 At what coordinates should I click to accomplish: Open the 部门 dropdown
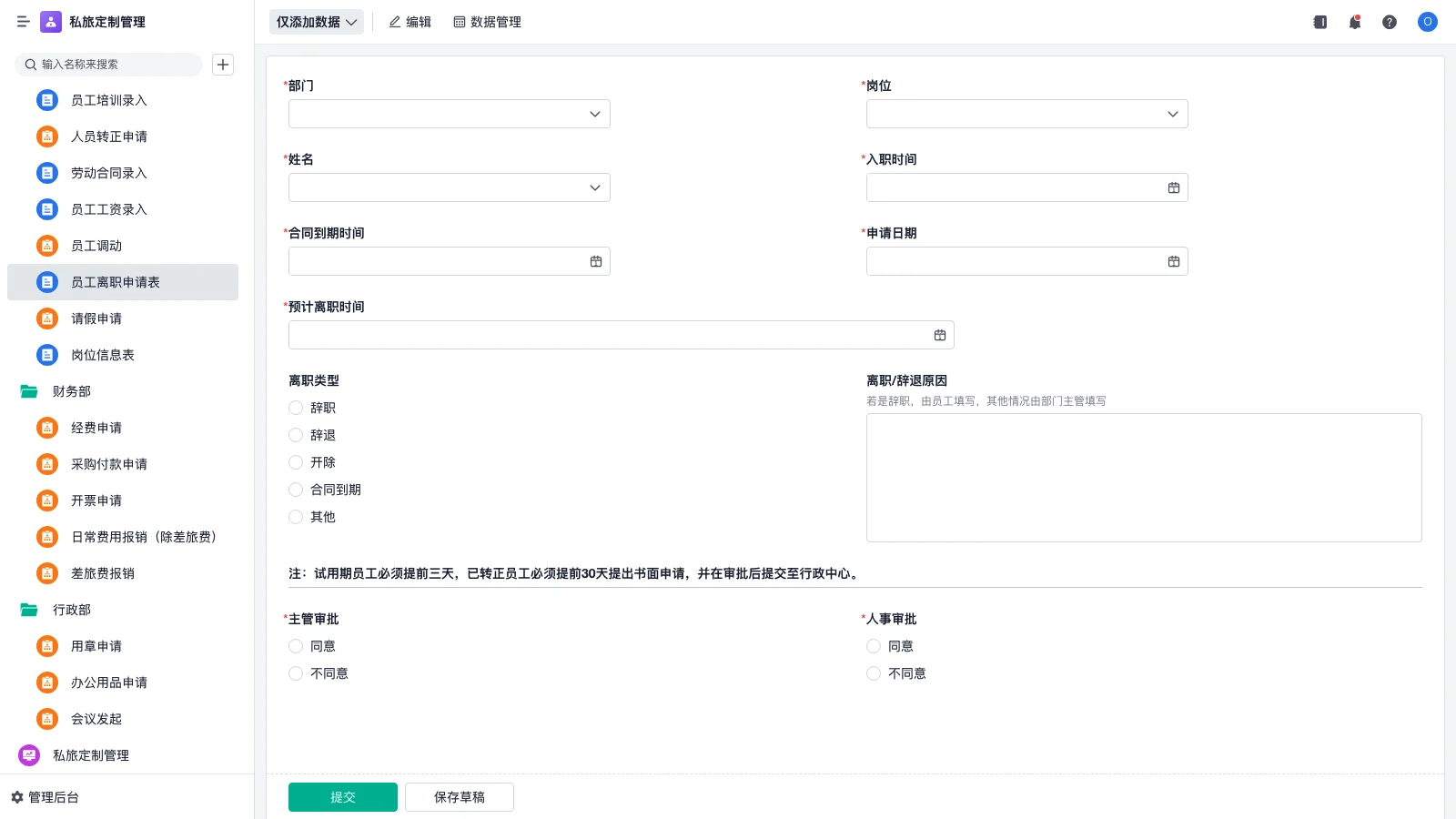tap(449, 114)
